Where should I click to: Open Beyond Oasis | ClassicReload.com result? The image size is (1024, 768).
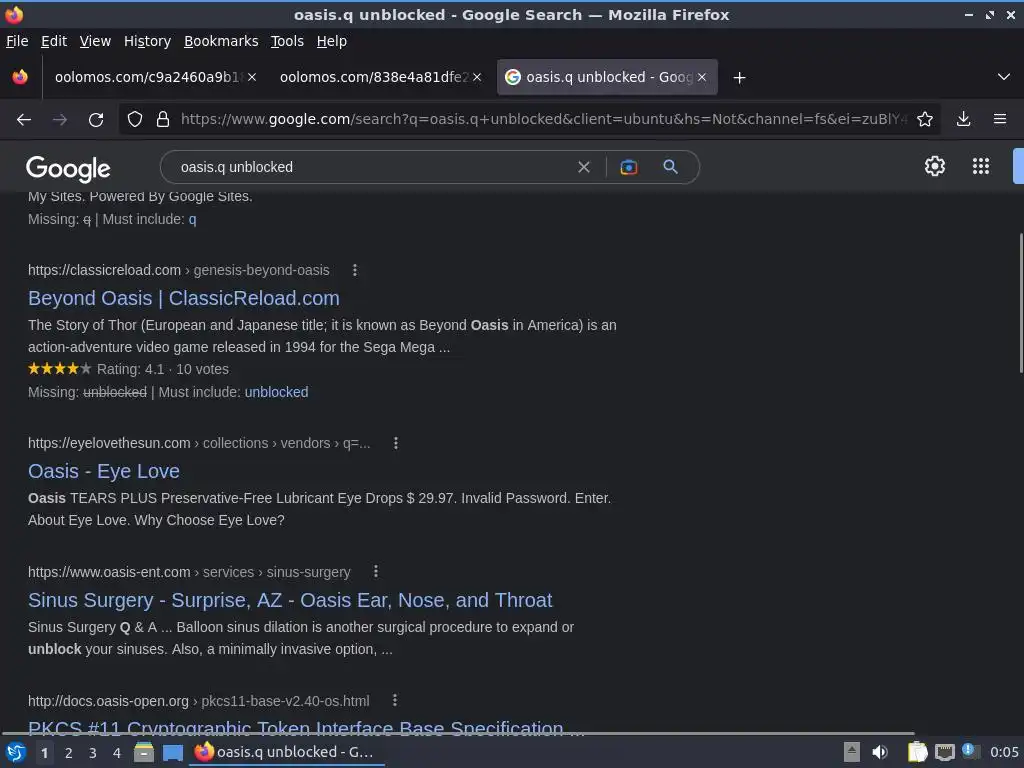[184, 298]
